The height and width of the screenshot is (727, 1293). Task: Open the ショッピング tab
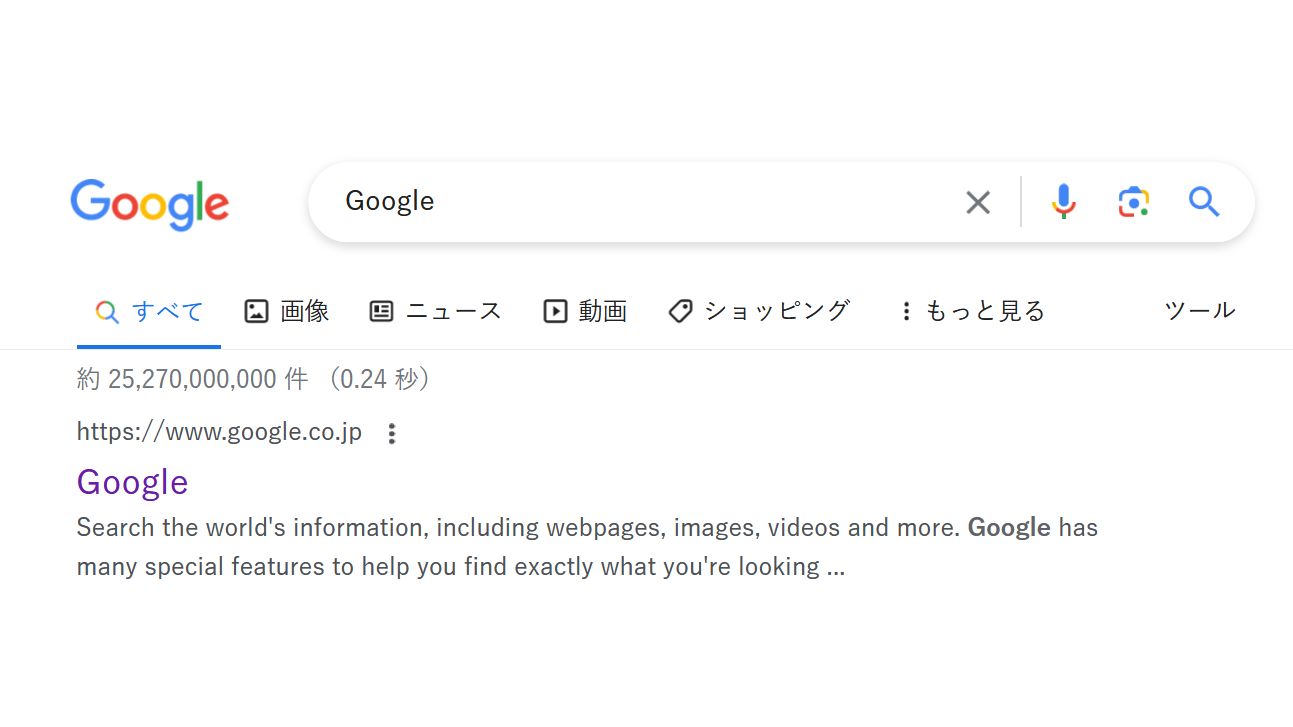tap(759, 311)
